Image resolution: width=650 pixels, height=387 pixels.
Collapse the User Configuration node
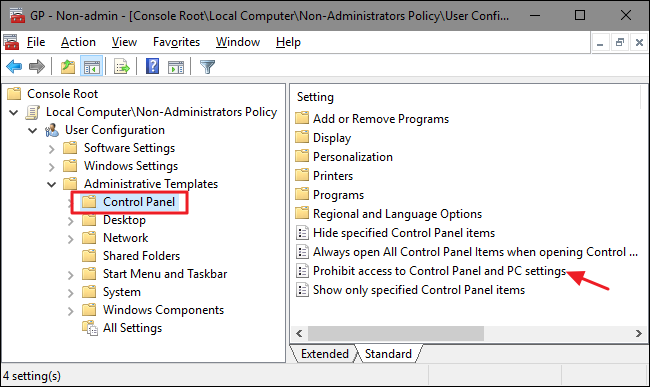click(x=32, y=130)
